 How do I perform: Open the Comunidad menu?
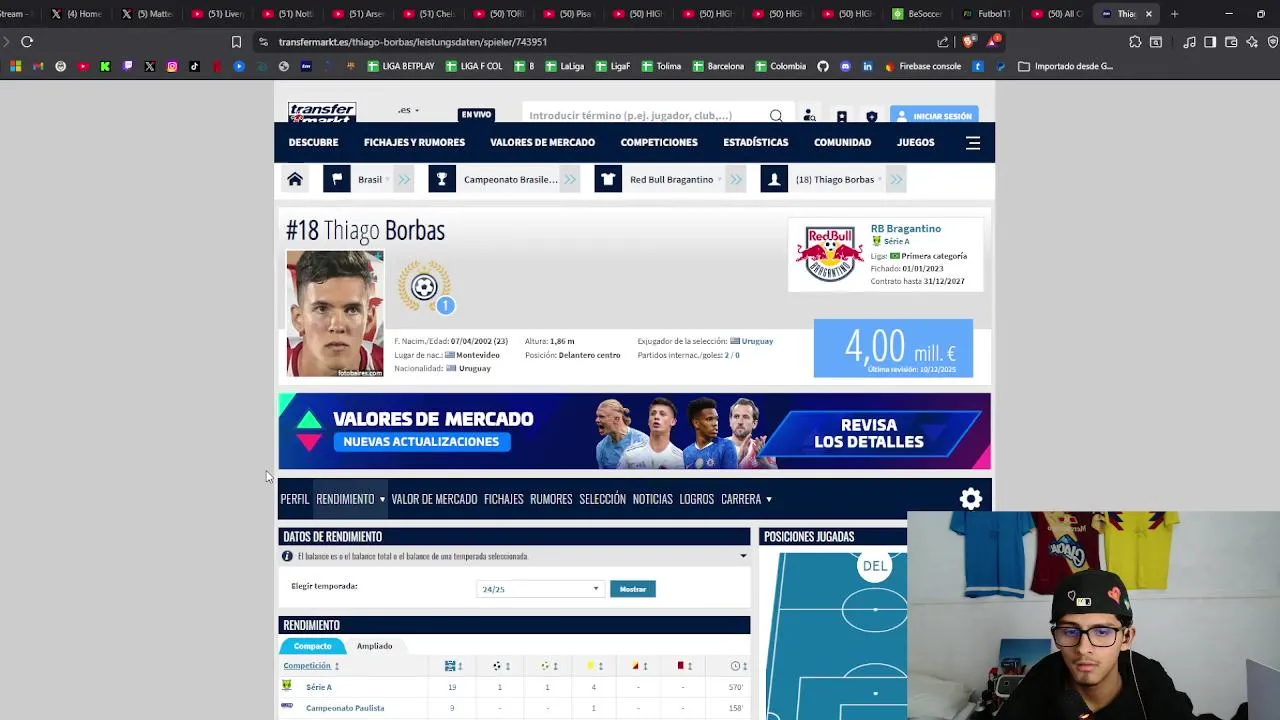(842, 143)
